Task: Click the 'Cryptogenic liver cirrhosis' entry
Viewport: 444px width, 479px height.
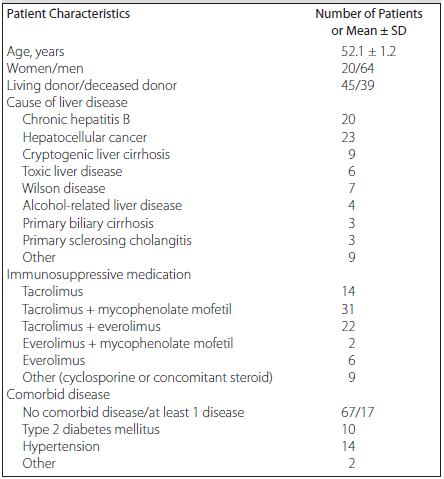Action: point(96,155)
